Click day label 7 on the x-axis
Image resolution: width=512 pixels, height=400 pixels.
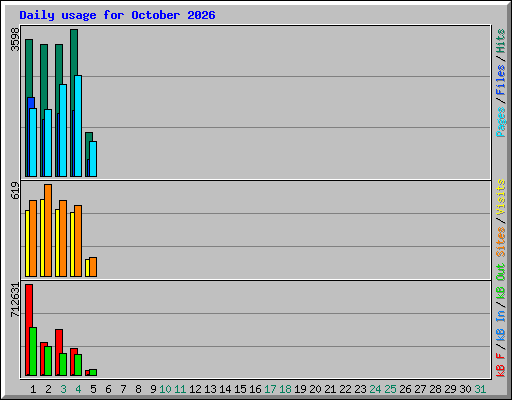123,389
